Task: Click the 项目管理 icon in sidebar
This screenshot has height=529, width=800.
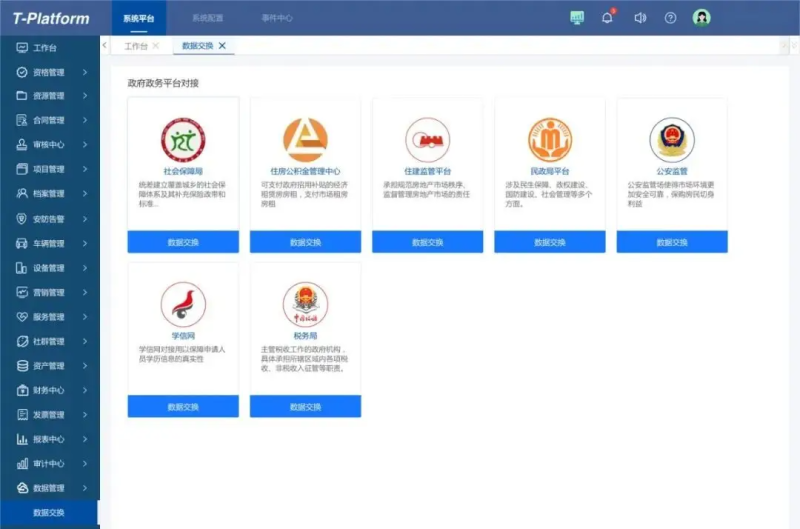Action: [x=22, y=169]
